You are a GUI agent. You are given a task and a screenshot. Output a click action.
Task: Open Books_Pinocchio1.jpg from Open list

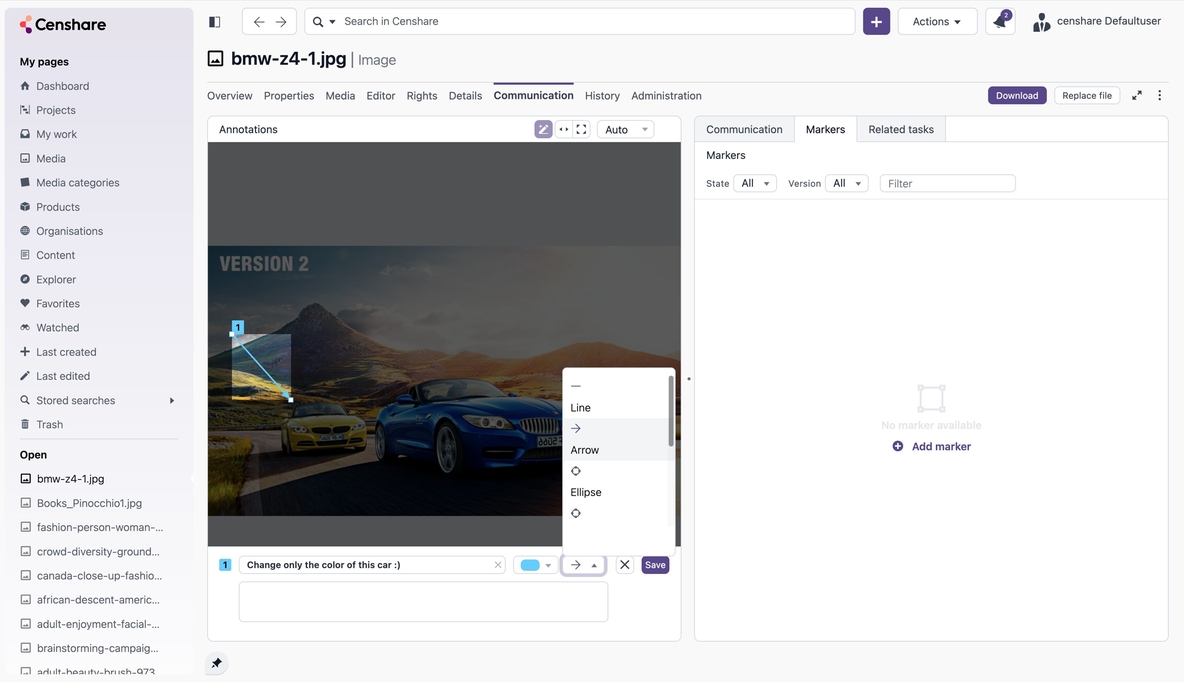tap(89, 503)
